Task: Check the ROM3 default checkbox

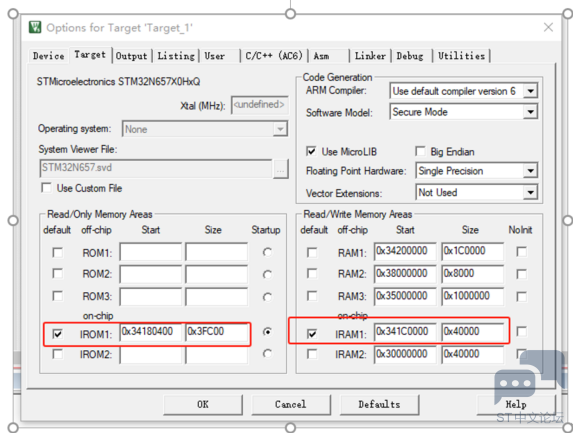Action: pos(57,296)
